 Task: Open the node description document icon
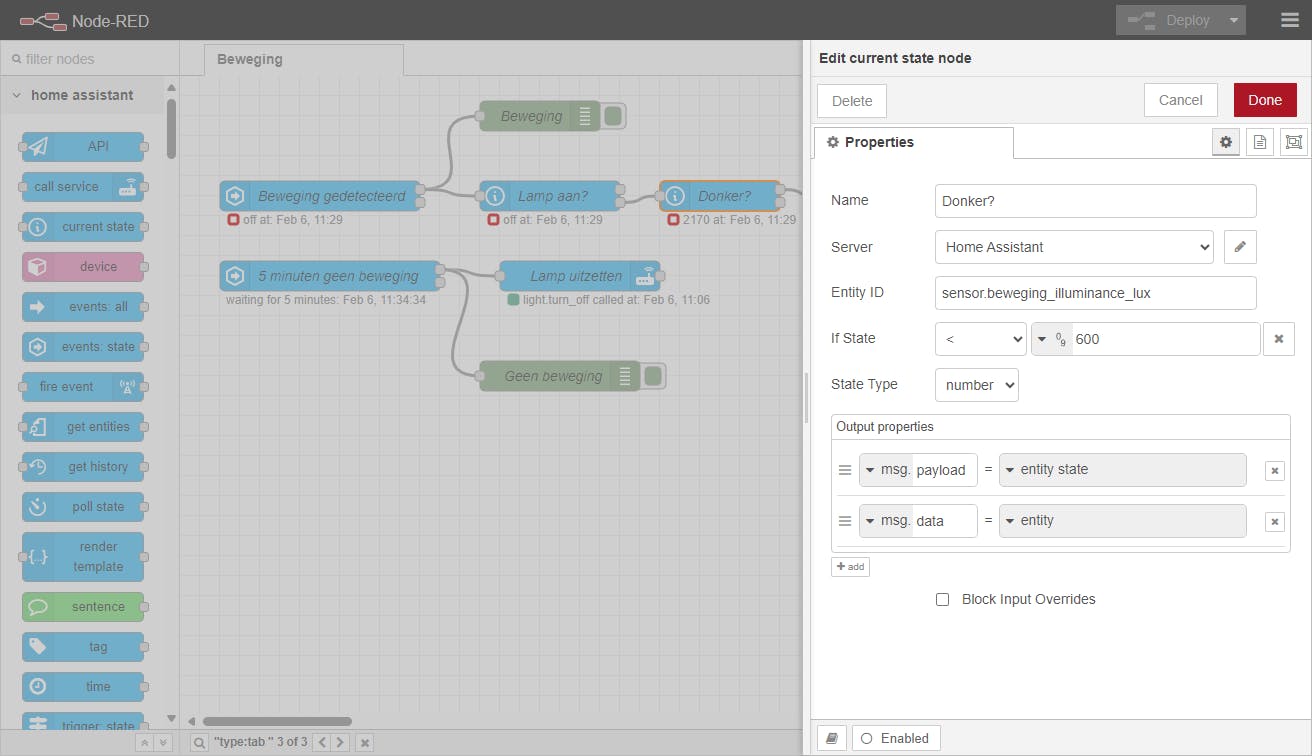click(x=1260, y=143)
